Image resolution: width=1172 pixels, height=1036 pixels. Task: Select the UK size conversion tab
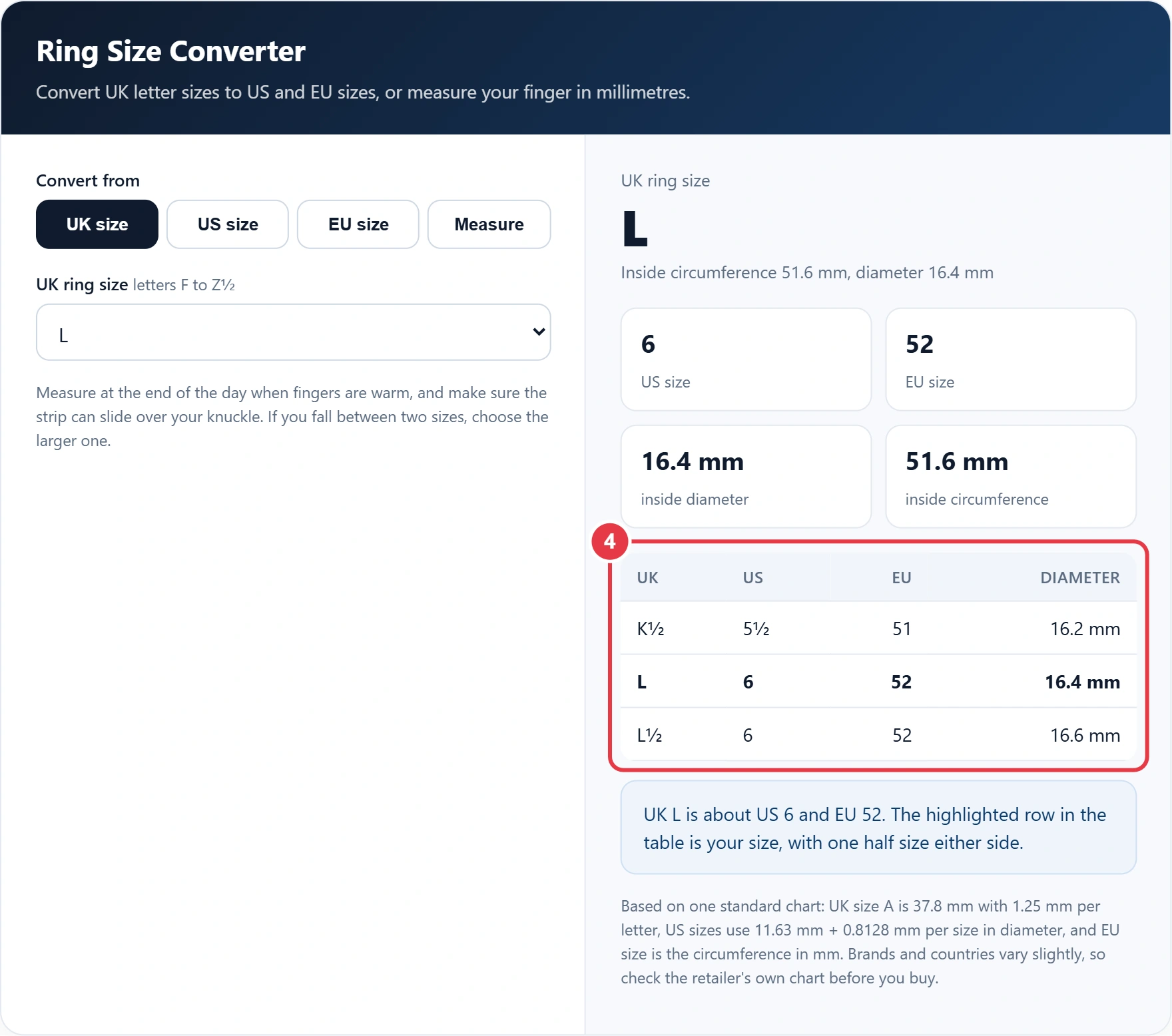tap(97, 224)
